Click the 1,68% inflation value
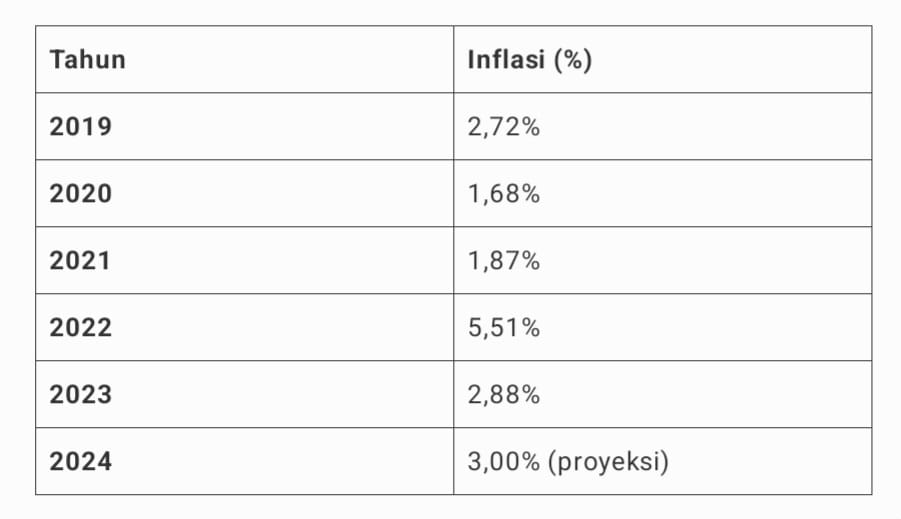The image size is (901, 519). coord(504,194)
